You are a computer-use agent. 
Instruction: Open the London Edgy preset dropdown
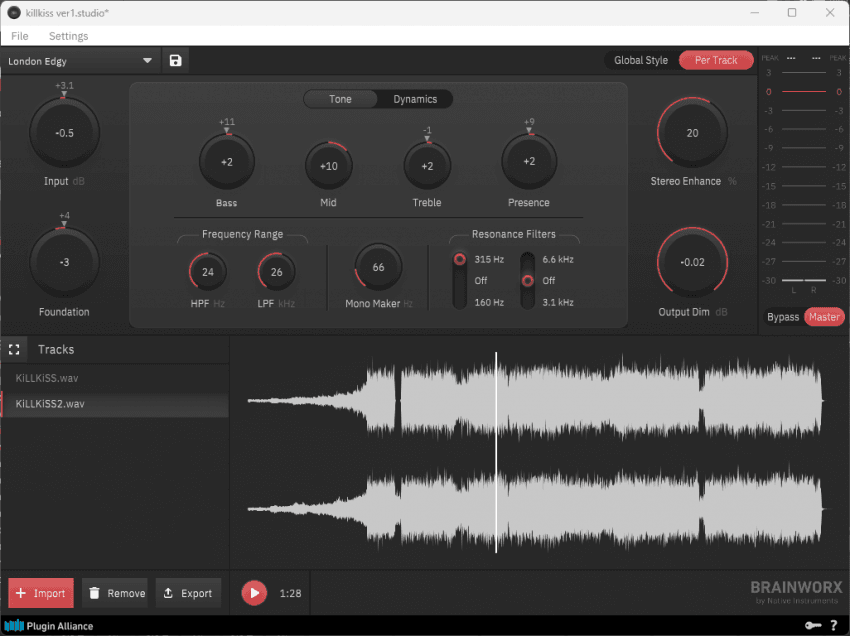pos(80,61)
